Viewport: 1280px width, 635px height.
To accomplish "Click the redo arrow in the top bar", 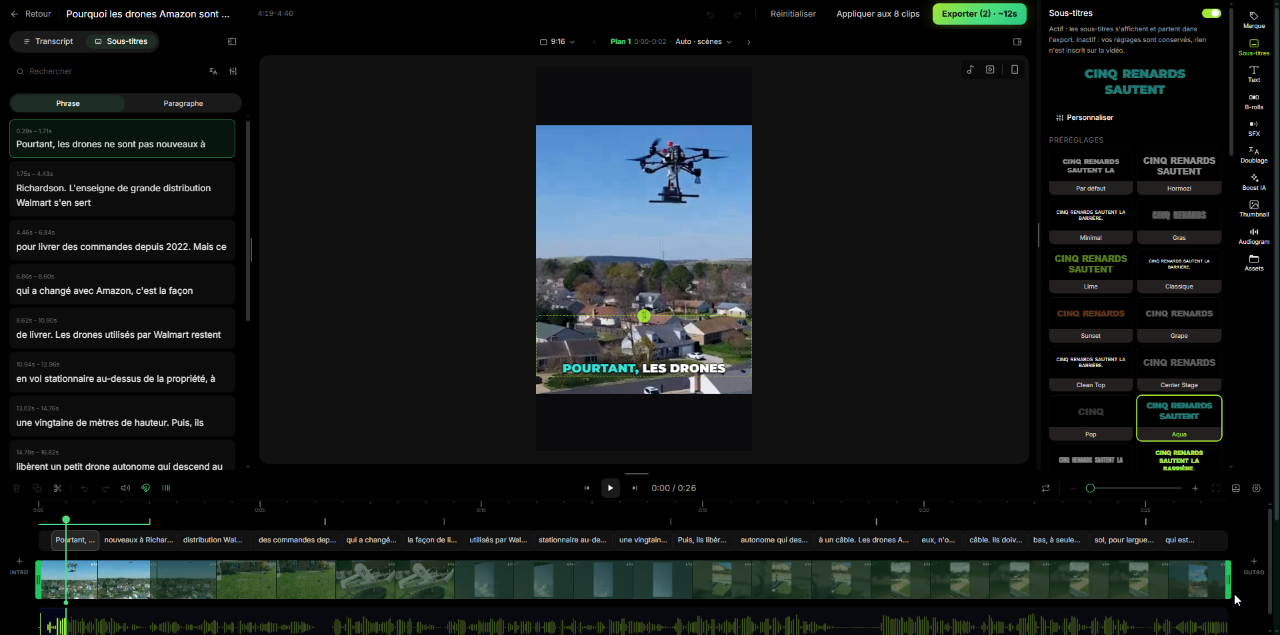I will (x=737, y=14).
